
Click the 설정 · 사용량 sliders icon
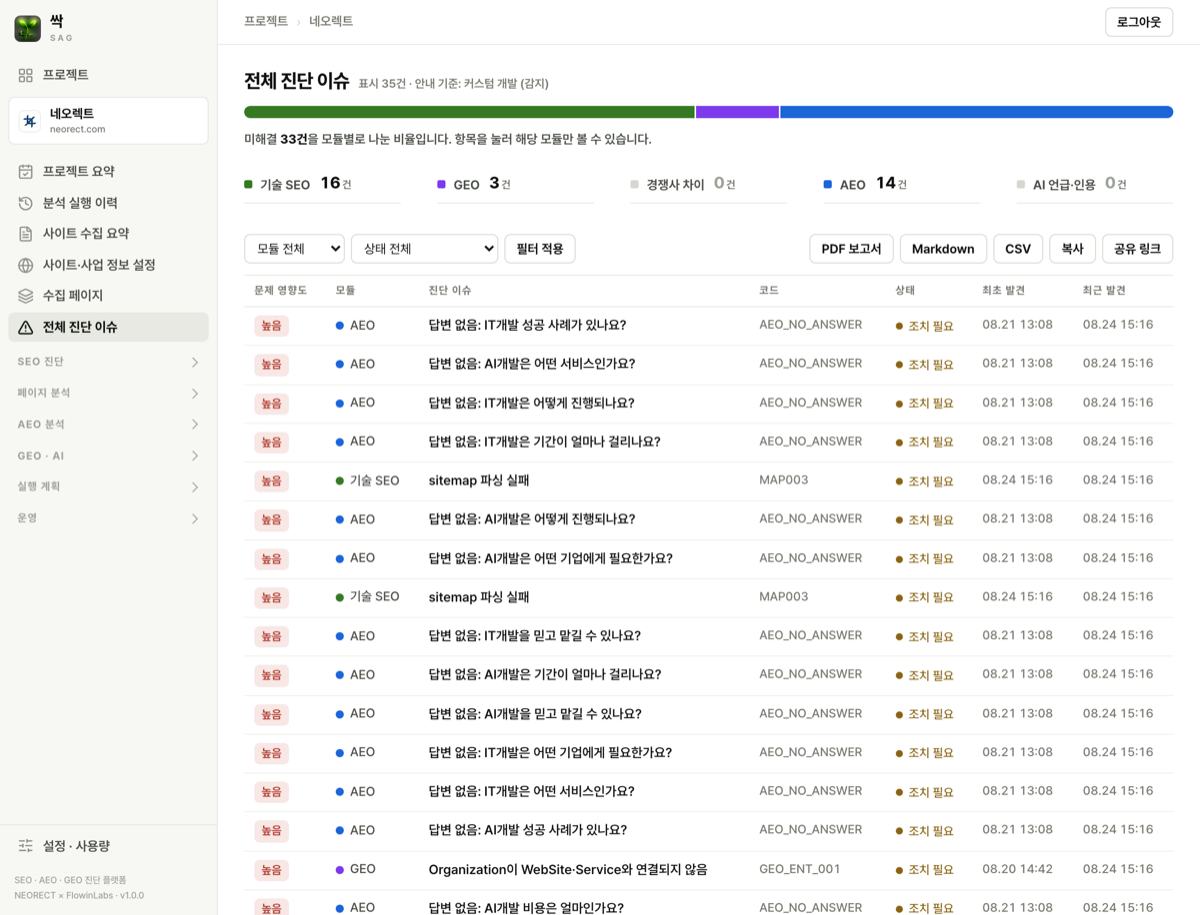(26, 846)
